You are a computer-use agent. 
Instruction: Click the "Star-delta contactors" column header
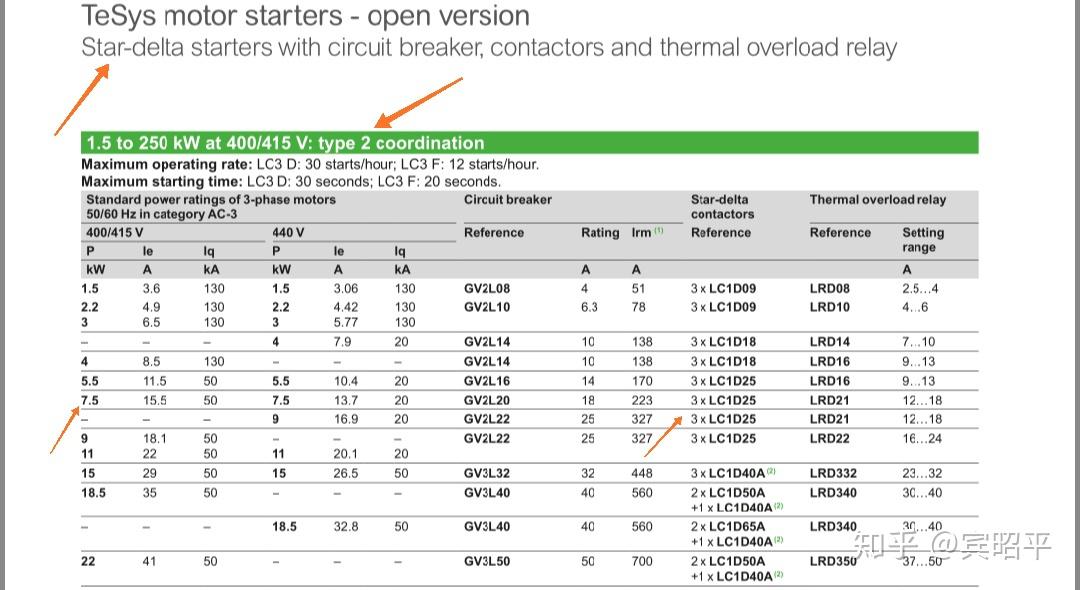click(x=723, y=207)
